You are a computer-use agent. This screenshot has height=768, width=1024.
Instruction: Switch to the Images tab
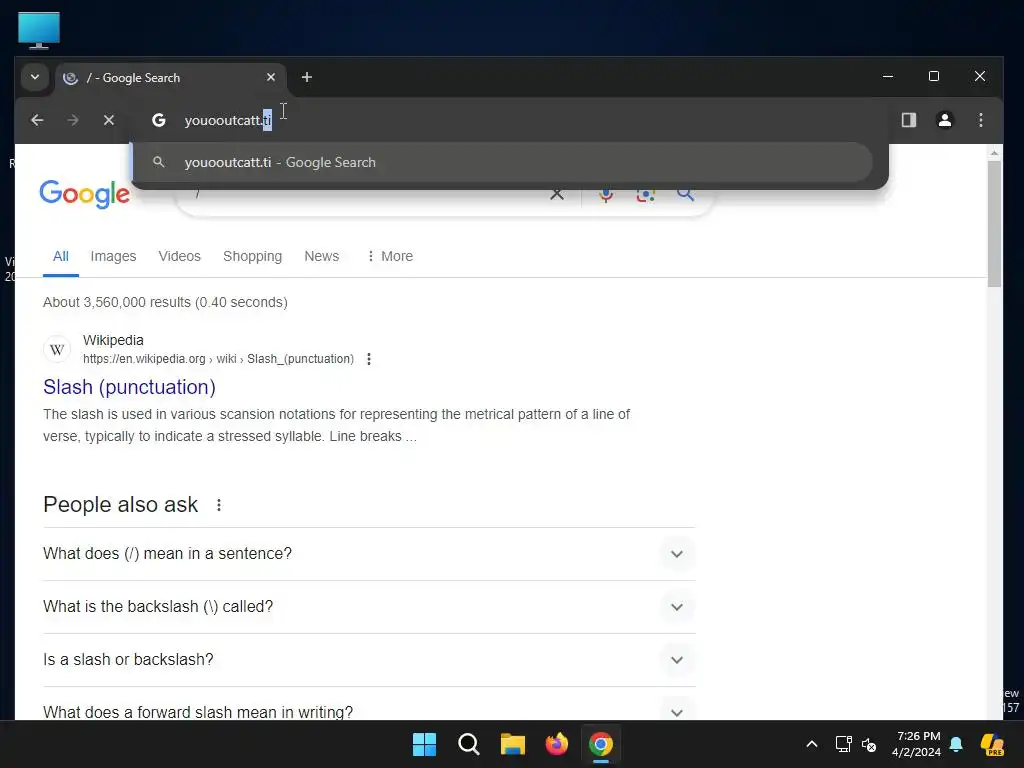coord(113,257)
